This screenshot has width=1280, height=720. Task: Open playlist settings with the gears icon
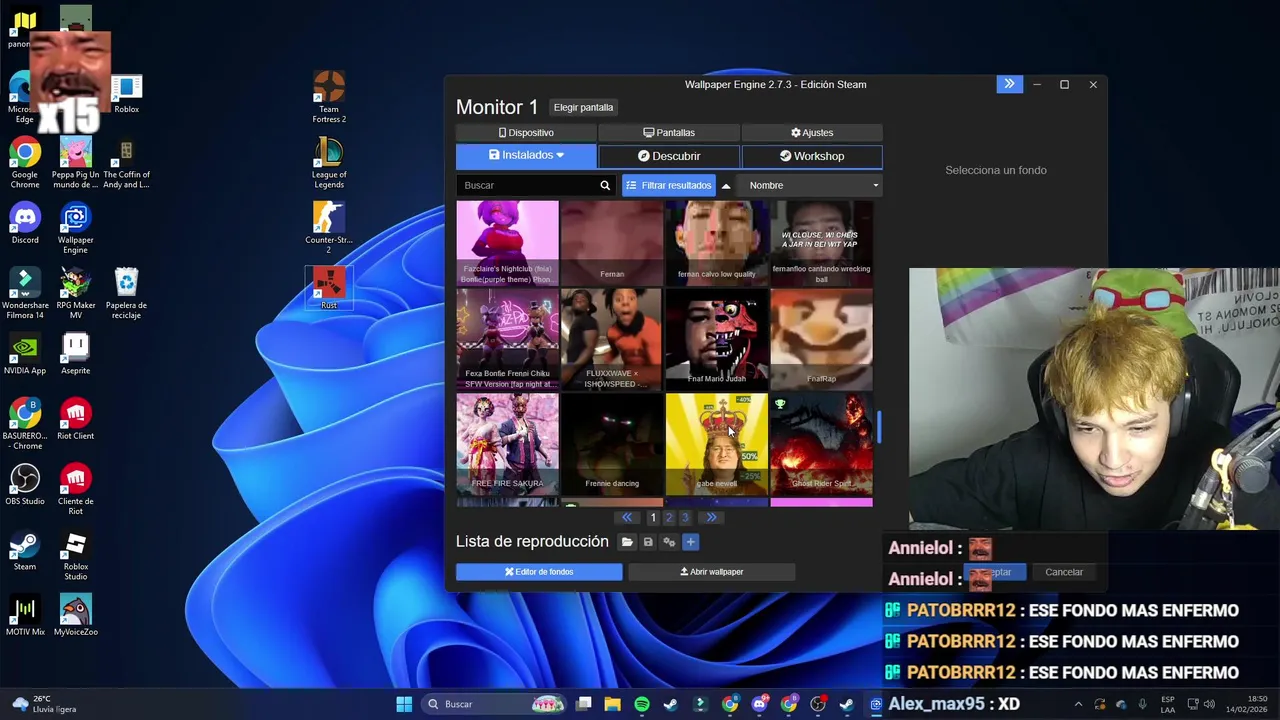[669, 542]
